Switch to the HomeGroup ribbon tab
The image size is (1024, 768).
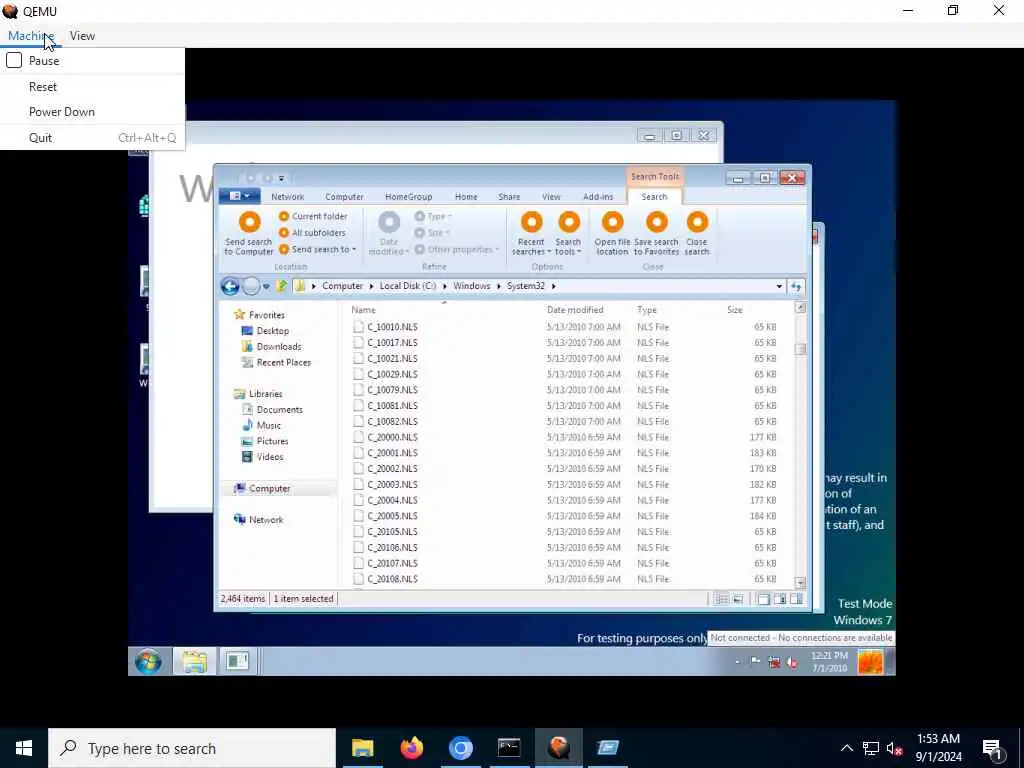[408, 197]
